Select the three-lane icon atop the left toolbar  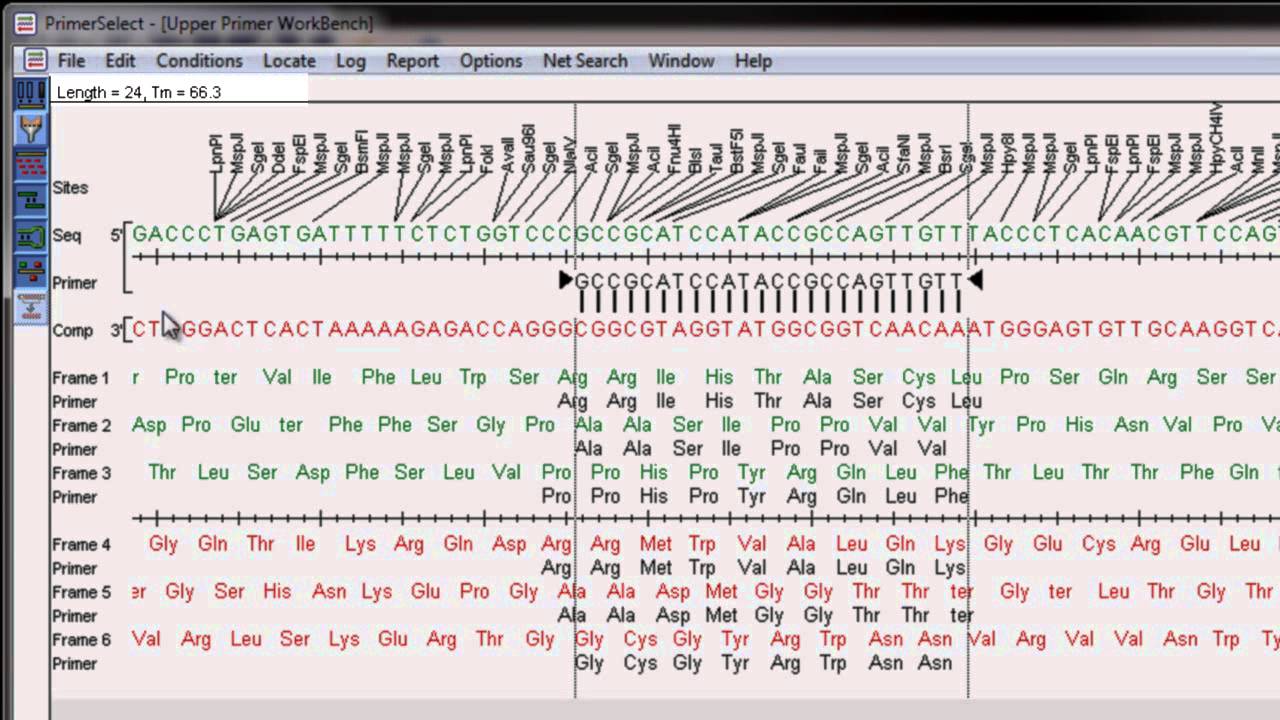[x=31, y=93]
